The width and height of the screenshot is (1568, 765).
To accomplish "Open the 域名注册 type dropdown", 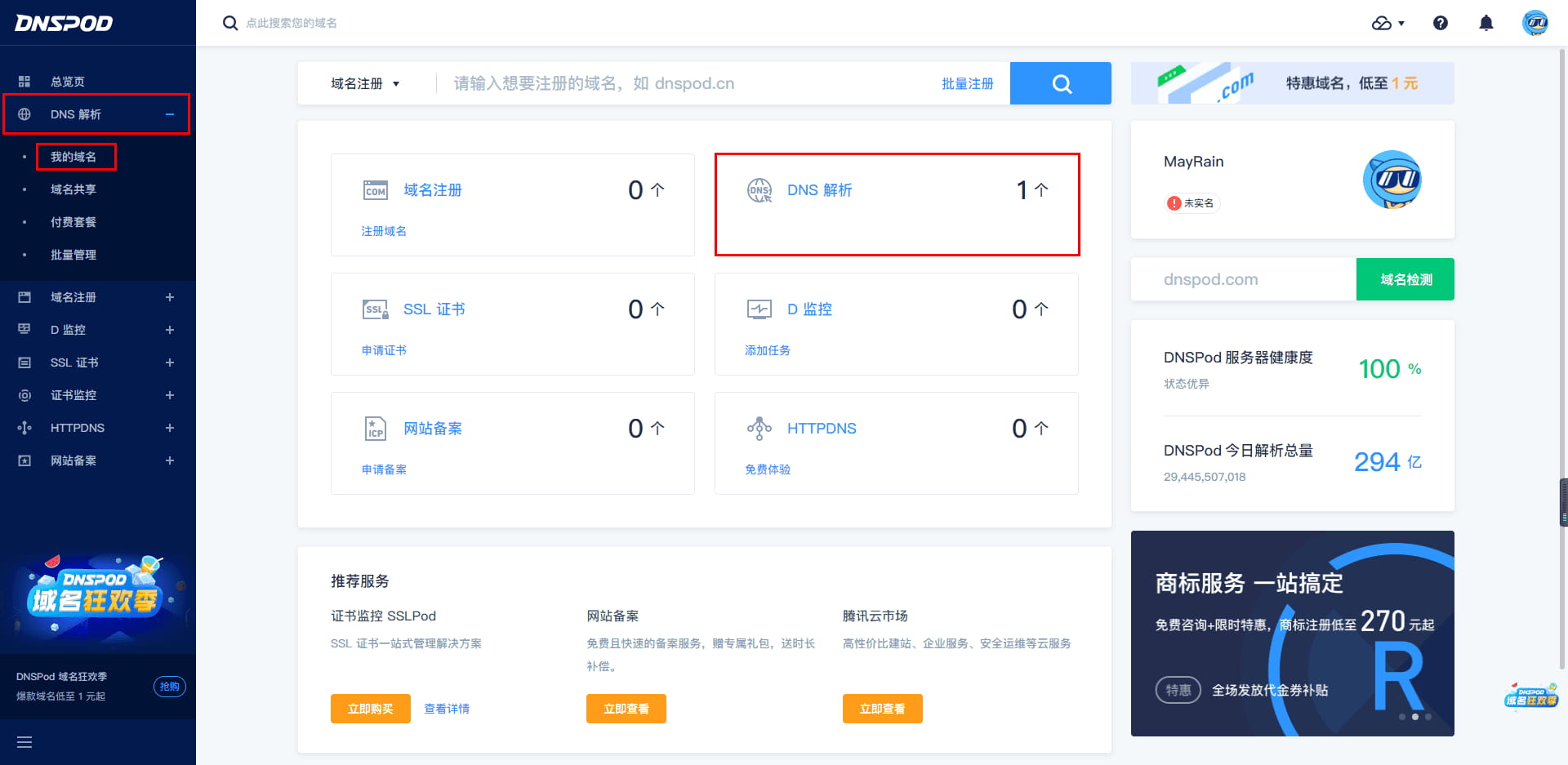I will (365, 83).
